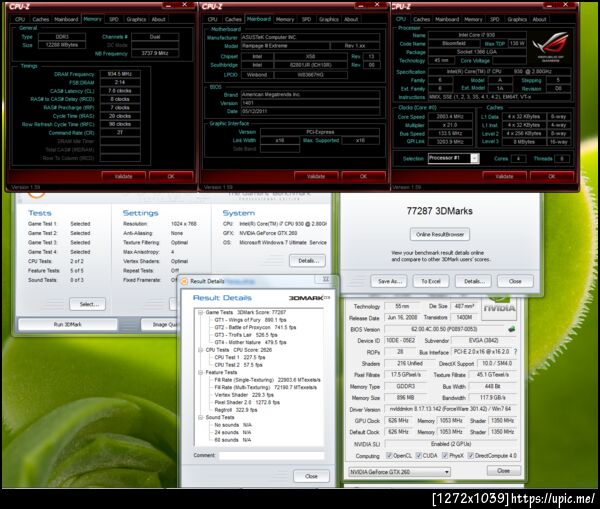Screen dimensions: 600x509
Task: Open Mainboard tab in the processor CPU-Z window
Action: pos(447,19)
